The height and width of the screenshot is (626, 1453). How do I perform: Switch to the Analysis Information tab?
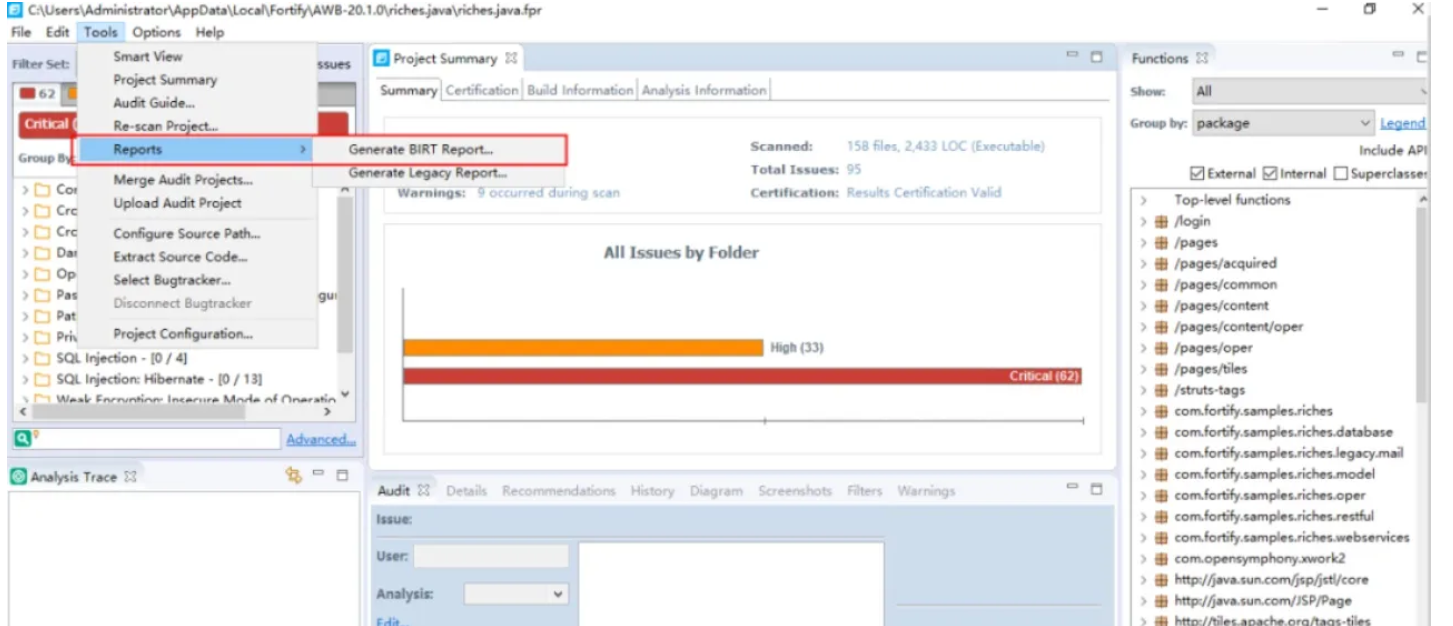coord(704,90)
